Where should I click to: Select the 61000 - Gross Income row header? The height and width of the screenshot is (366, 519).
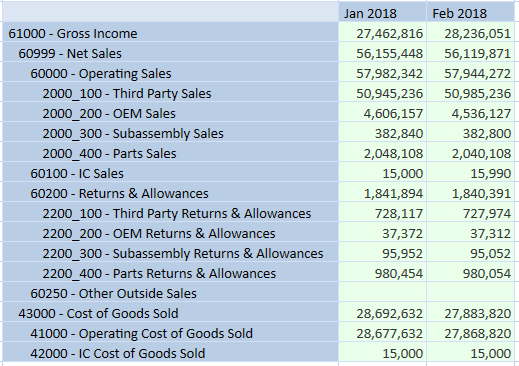click(170, 32)
